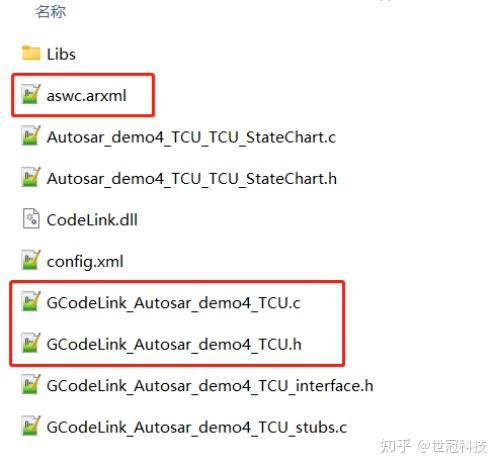Click the CodeLink.dll gear file icon
Screen dimensions: 499x468
tap(31, 219)
